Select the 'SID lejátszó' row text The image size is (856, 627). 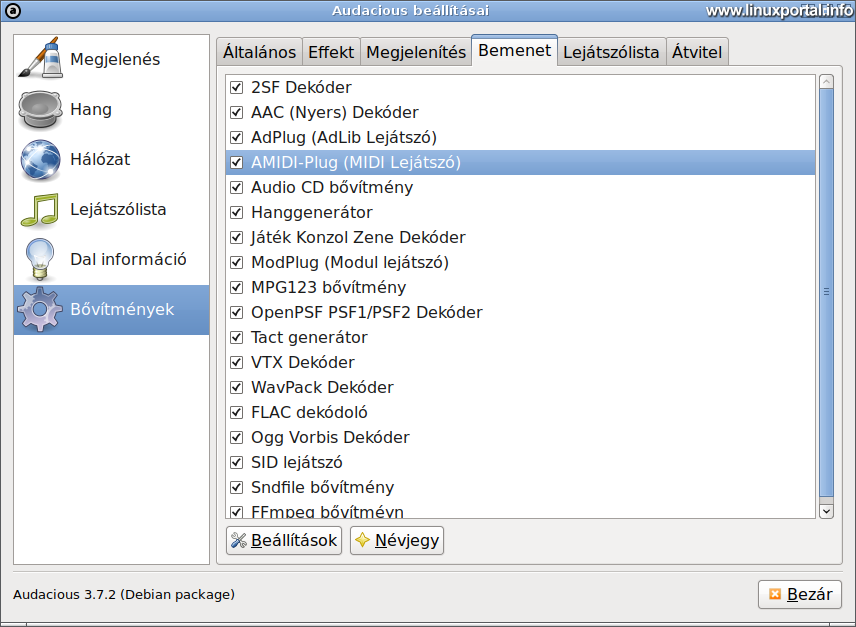tap(297, 463)
